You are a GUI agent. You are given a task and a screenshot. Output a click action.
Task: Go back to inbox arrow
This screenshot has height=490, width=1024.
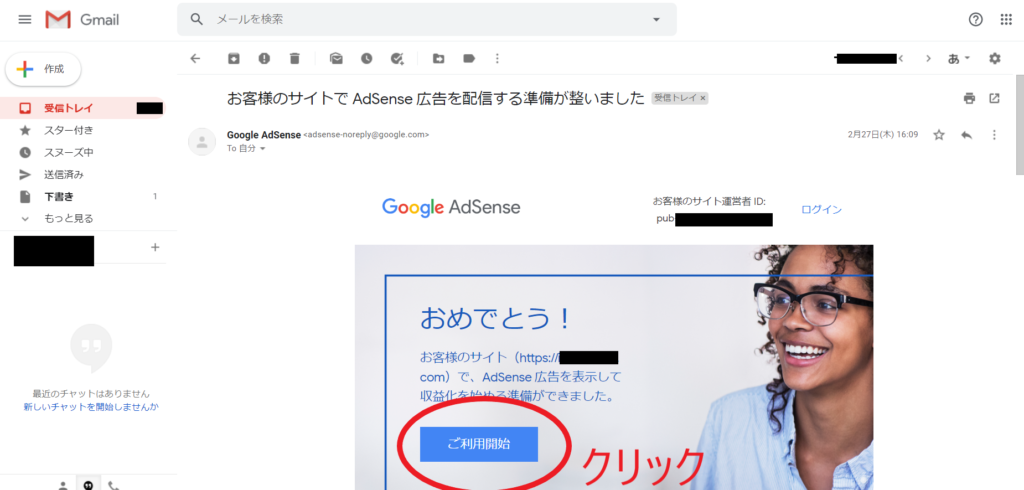click(x=195, y=59)
